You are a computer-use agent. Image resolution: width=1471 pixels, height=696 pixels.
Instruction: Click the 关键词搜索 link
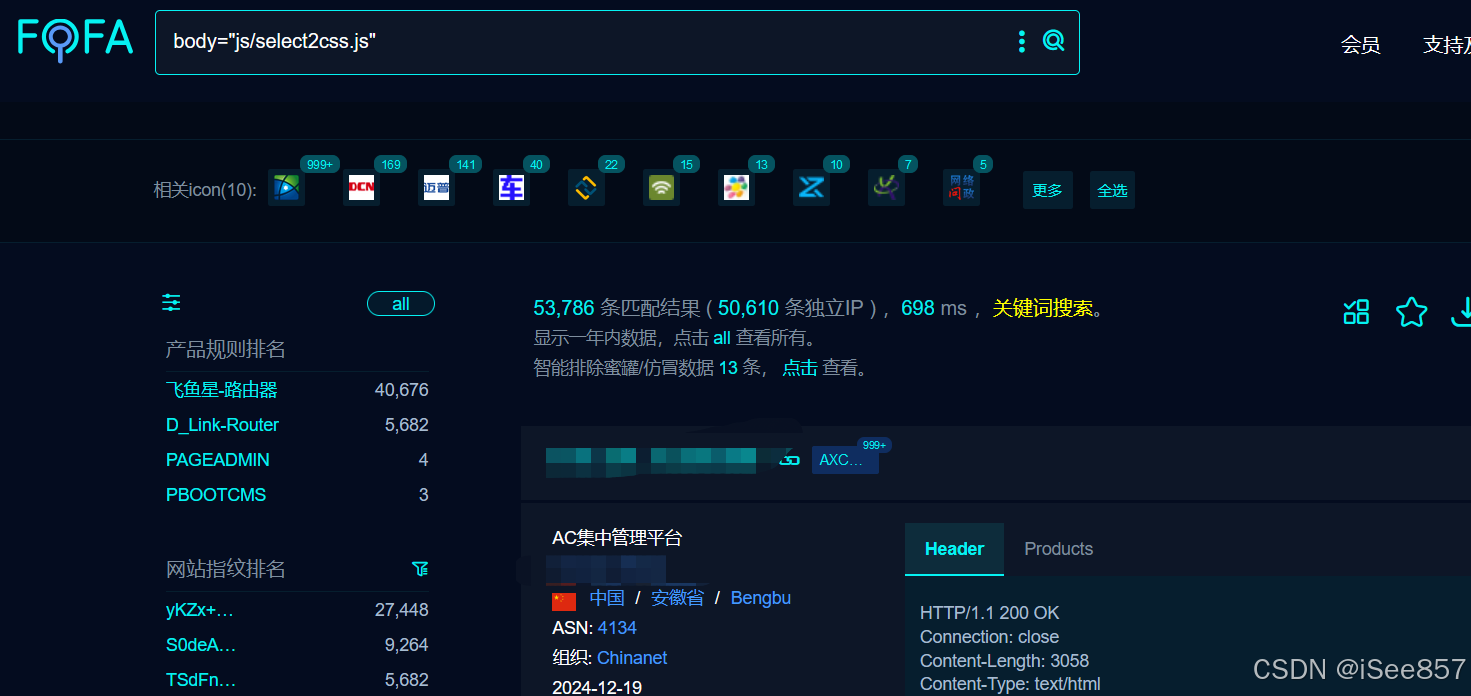(x=1043, y=308)
